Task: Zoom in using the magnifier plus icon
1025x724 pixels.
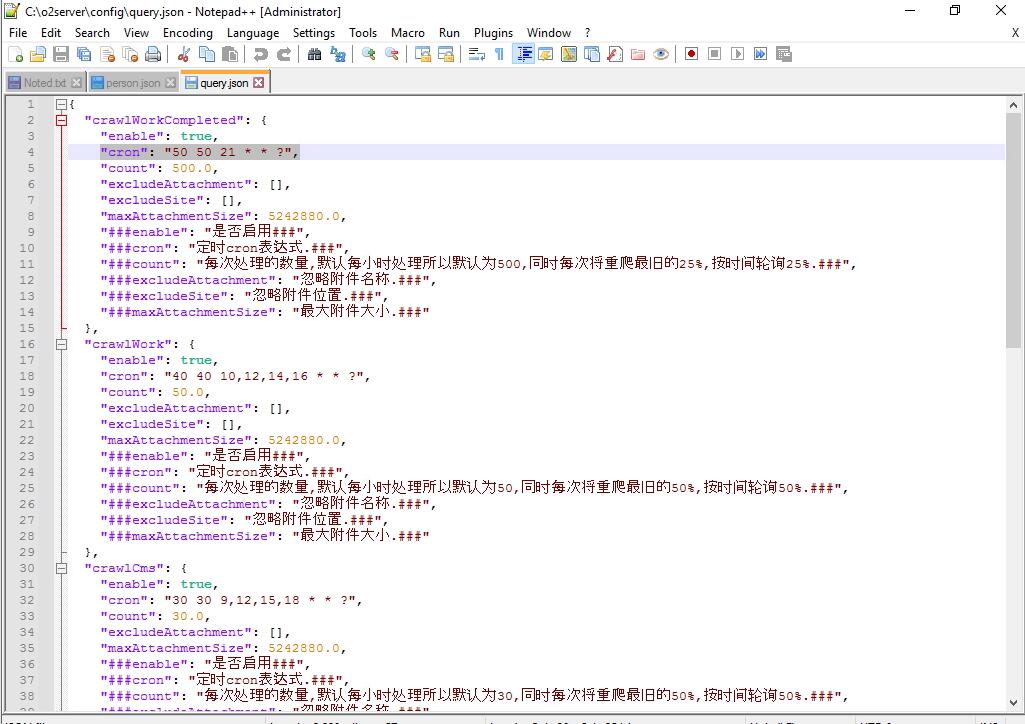Action: coord(369,54)
